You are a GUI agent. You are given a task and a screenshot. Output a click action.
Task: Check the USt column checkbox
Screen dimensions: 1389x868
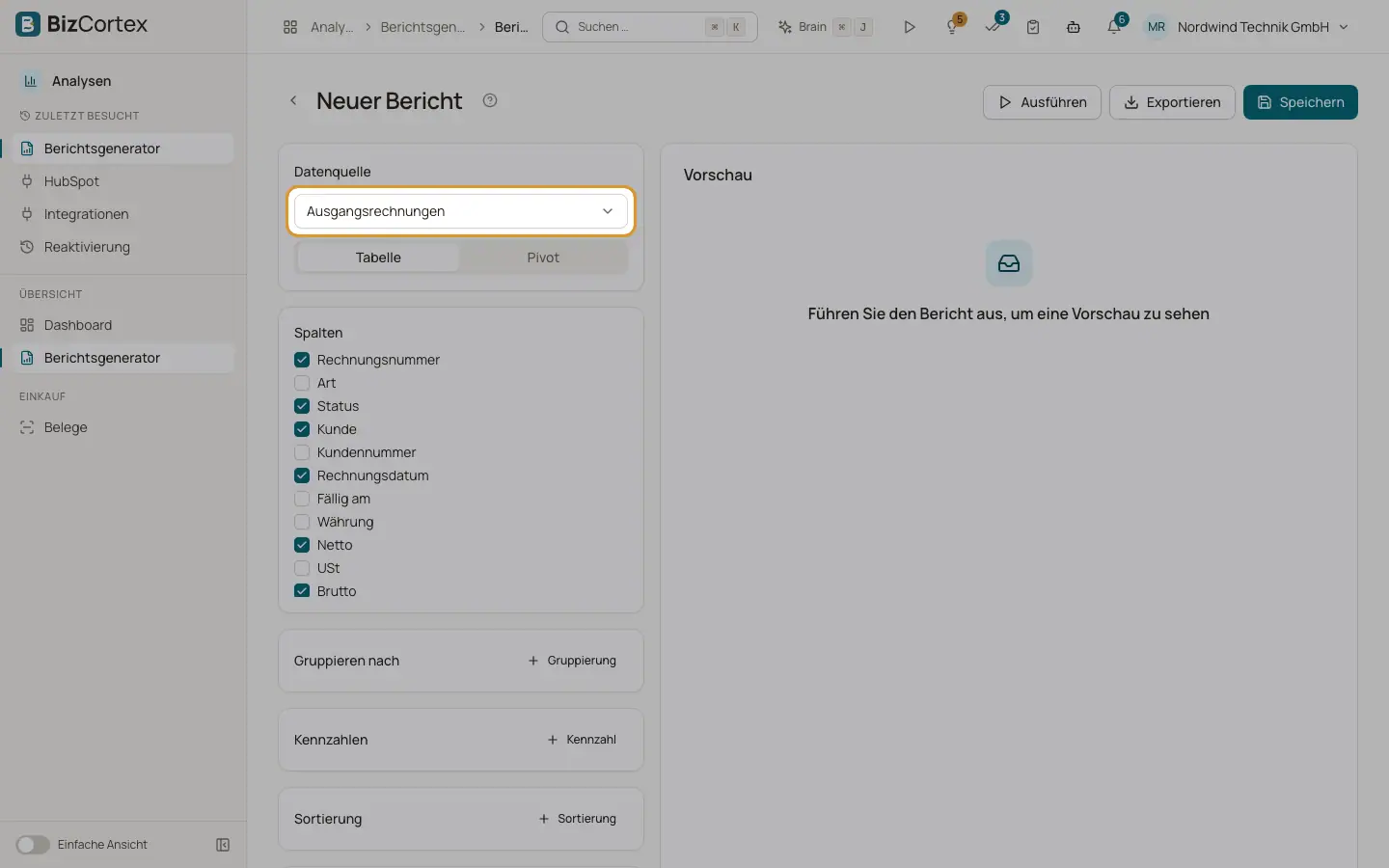(302, 568)
